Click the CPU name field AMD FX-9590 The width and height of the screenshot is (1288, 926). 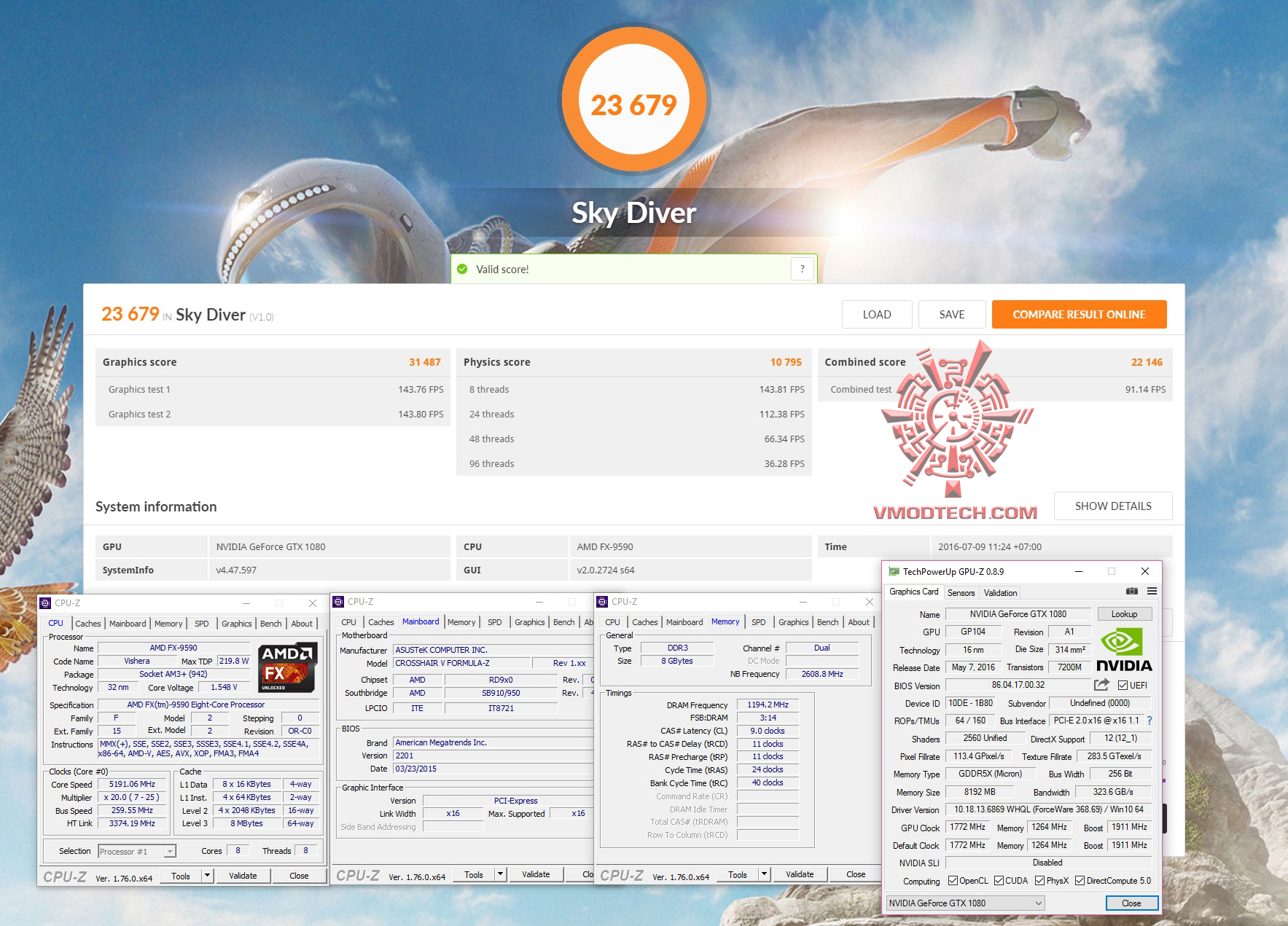pyautogui.click(x=173, y=648)
